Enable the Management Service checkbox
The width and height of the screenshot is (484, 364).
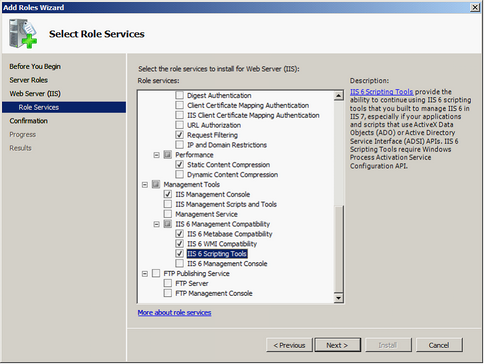pos(168,214)
